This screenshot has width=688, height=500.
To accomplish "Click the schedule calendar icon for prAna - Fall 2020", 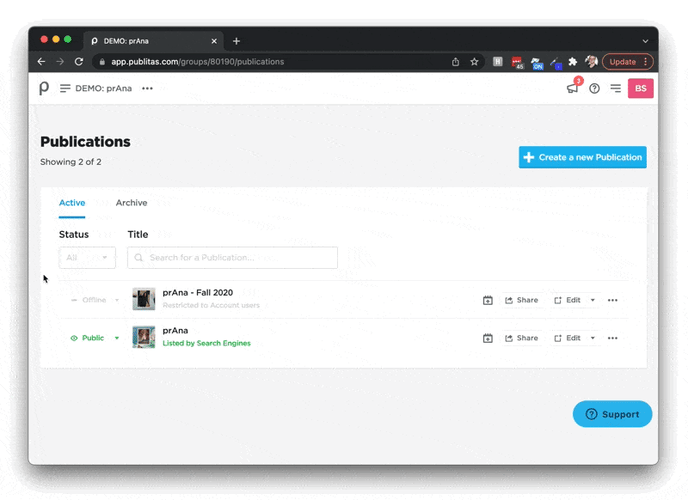I will click(x=487, y=300).
